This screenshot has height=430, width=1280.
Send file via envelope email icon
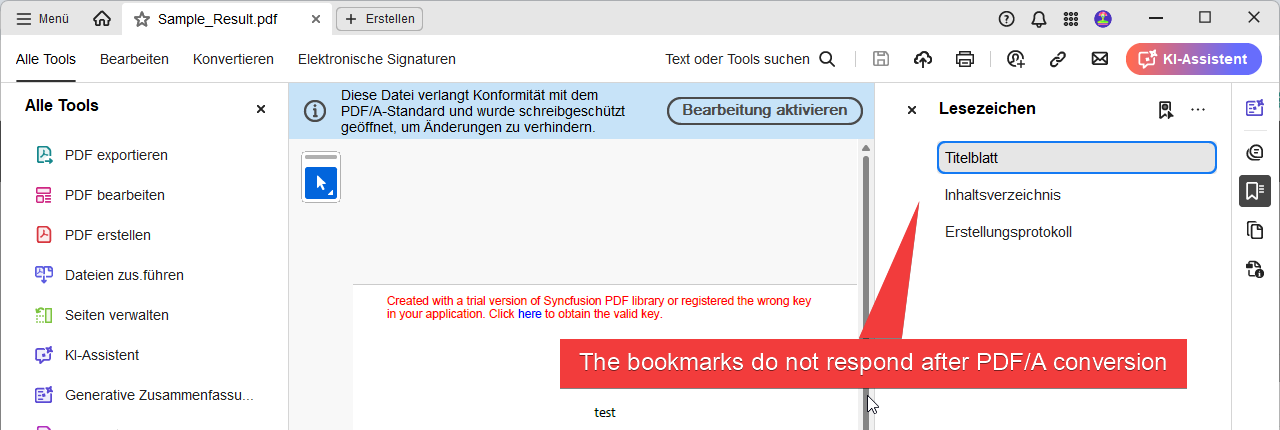1099,59
